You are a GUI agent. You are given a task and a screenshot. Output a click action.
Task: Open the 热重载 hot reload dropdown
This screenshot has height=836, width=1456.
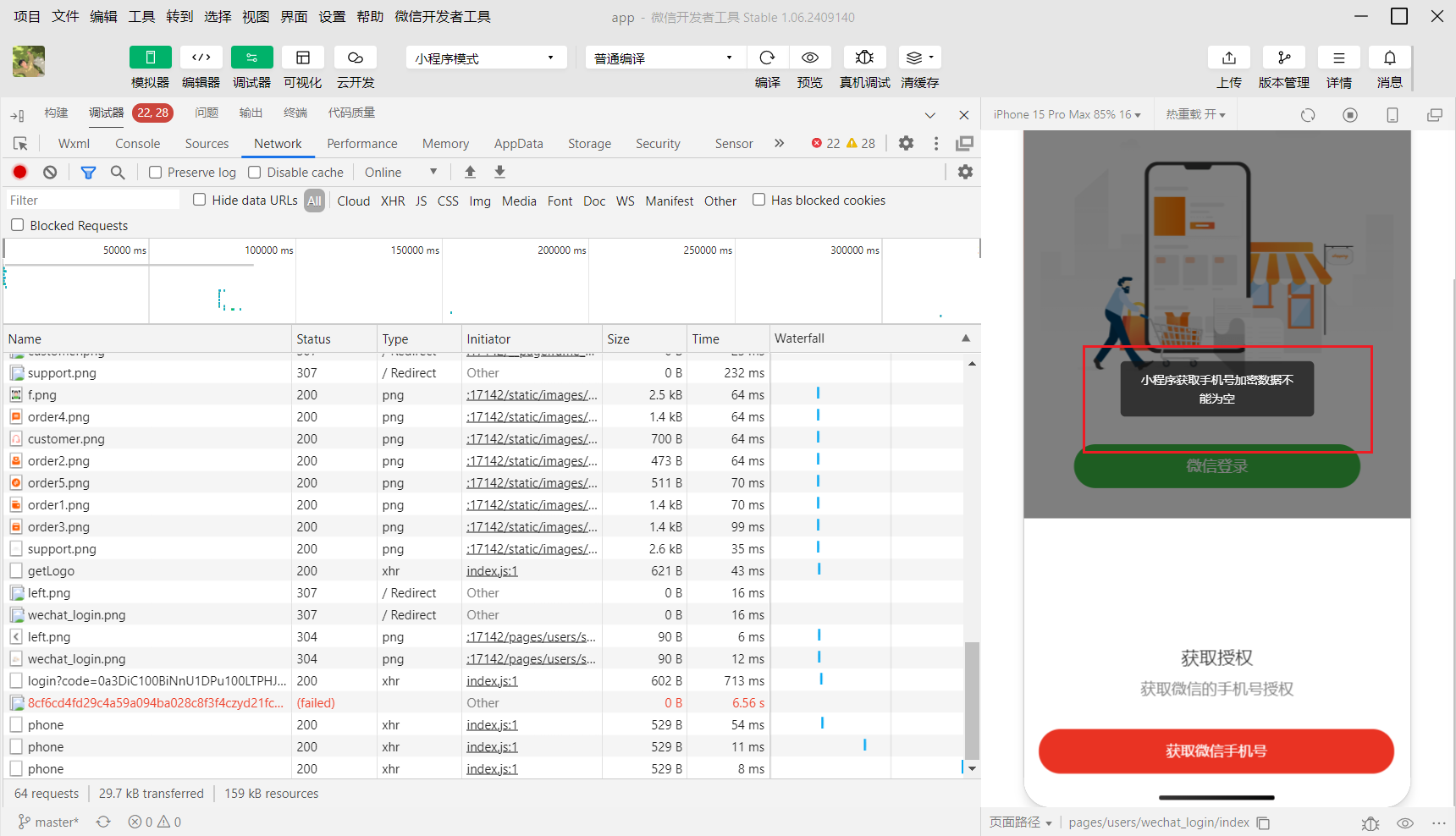[1195, 114]
